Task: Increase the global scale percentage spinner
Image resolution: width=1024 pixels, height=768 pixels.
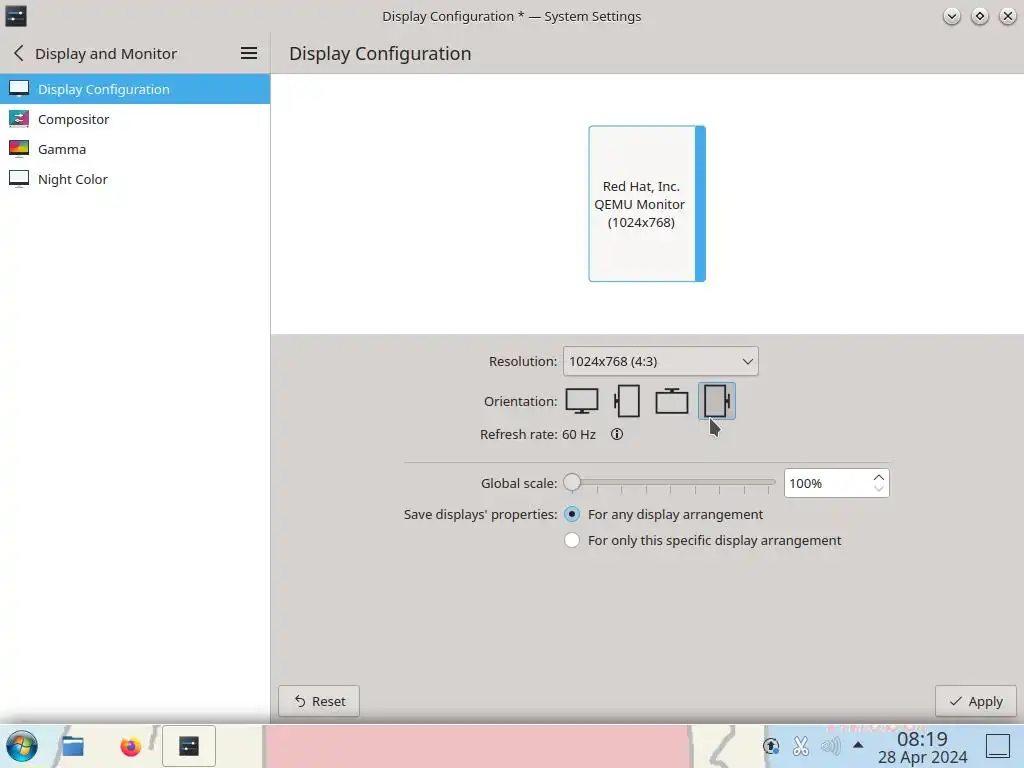Action: [879, 477]
